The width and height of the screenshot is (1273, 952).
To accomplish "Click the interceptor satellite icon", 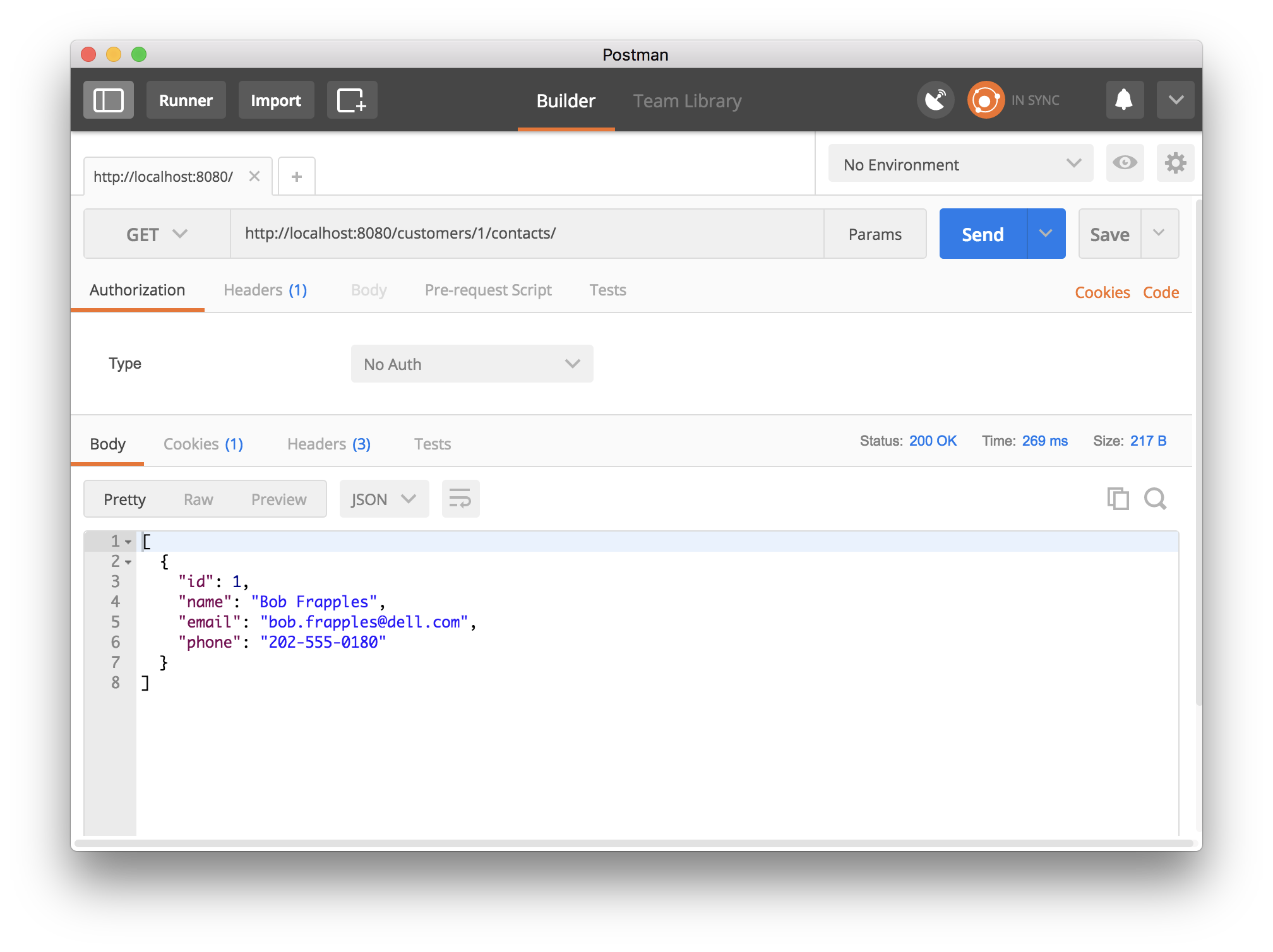I will pyautogui.click(x=935, y=100).
